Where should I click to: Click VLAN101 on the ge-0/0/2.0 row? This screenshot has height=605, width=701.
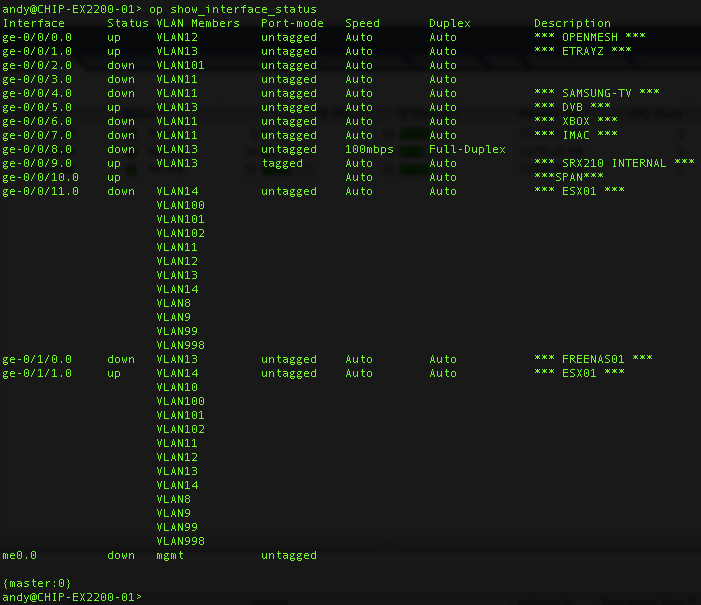[181, 65]
